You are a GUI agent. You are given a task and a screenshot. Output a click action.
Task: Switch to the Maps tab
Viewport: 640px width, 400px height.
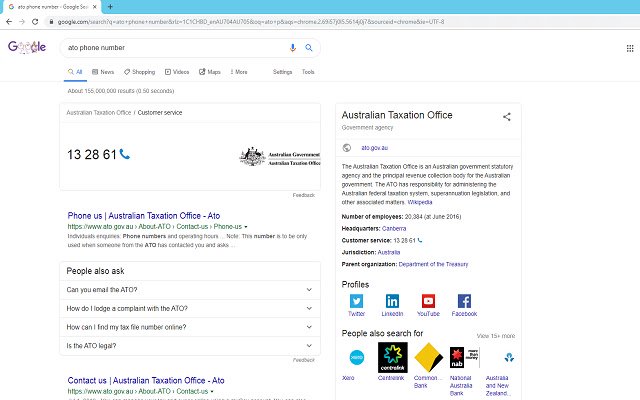point(210,72)
